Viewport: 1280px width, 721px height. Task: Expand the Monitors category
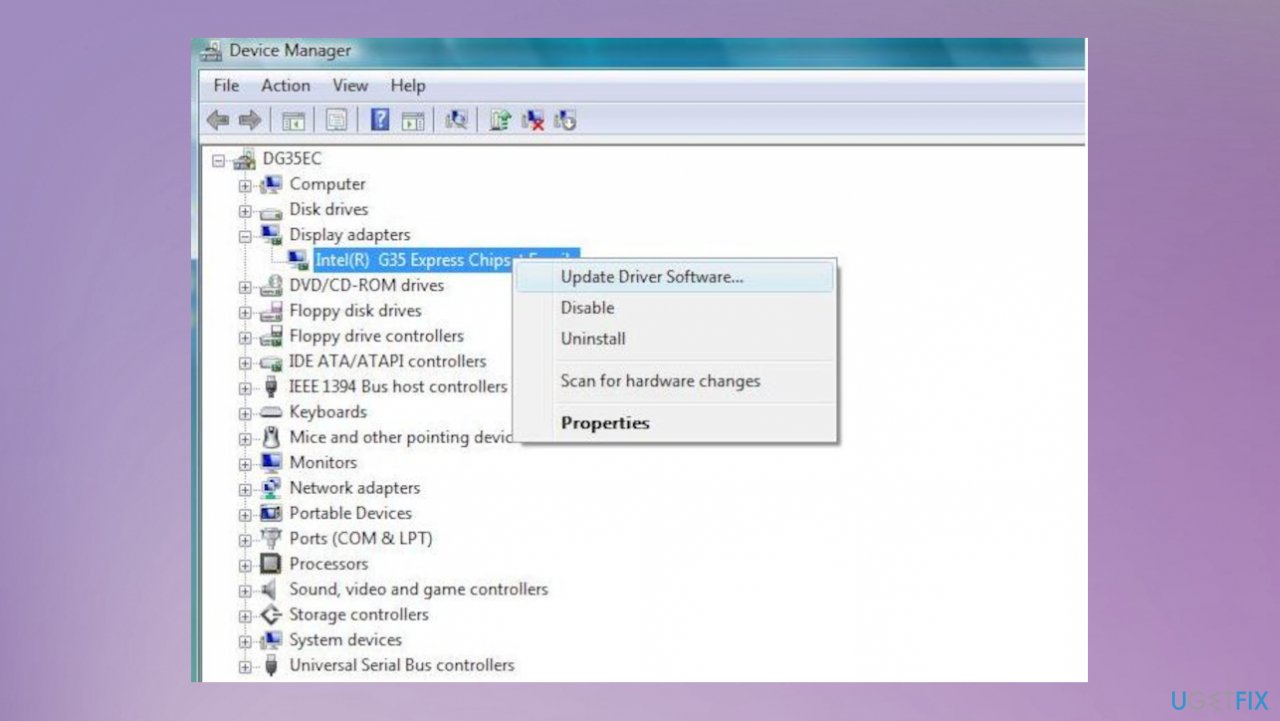(245, 462)
